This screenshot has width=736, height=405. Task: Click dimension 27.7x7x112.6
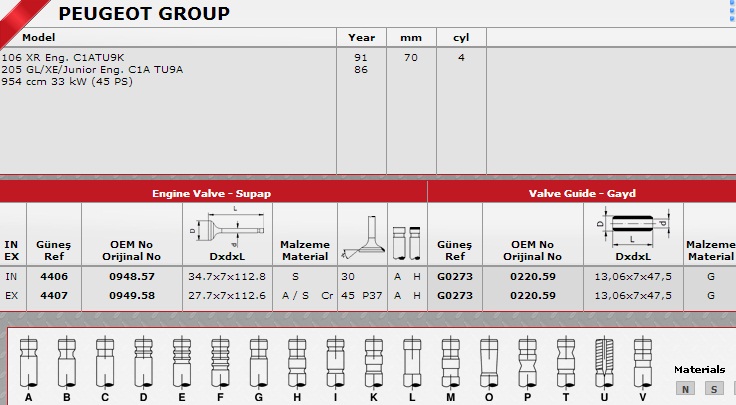click(227, 296)
